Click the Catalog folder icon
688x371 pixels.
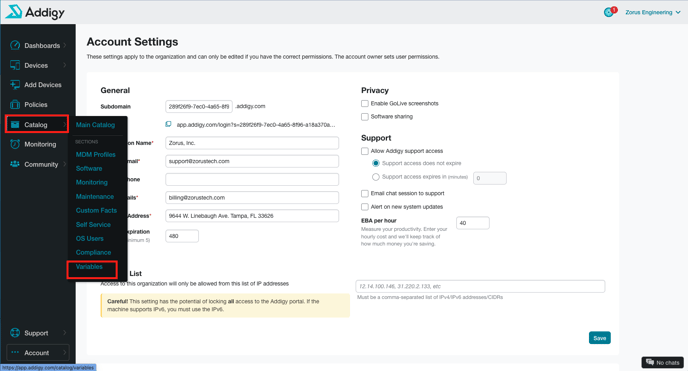click(15, 125)
